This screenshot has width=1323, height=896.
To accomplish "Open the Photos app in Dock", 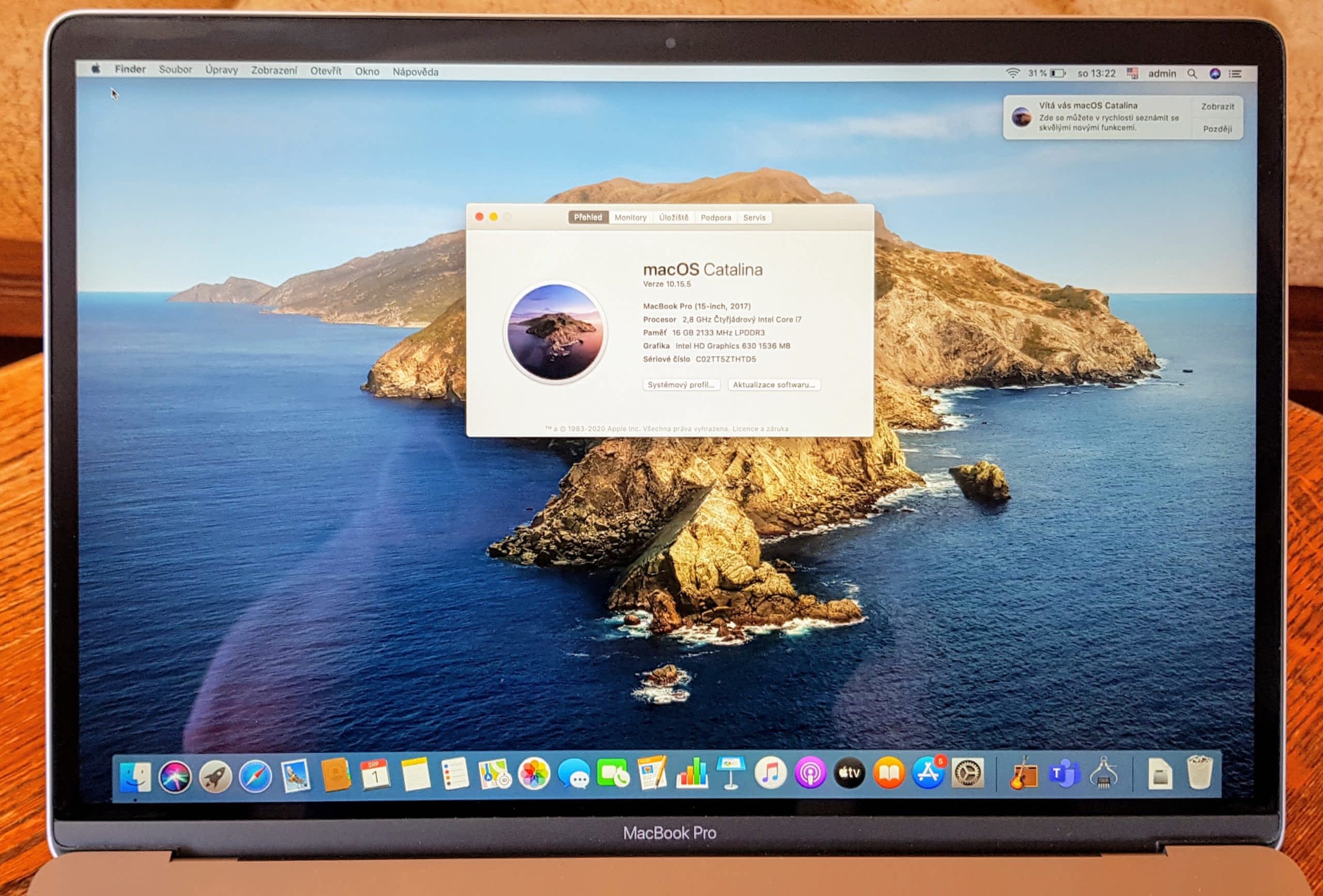I will [x=534, y=774].
